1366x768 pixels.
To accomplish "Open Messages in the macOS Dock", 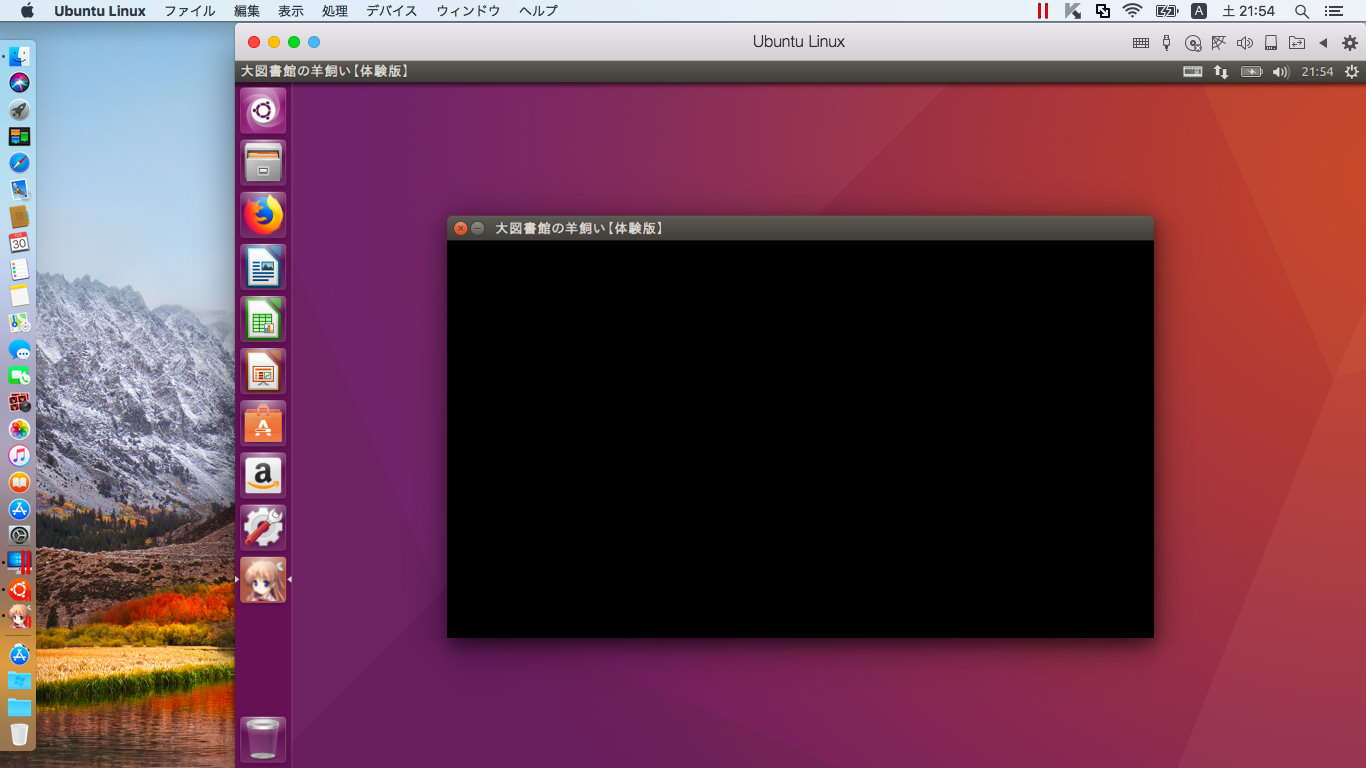I will click(19, 349).
